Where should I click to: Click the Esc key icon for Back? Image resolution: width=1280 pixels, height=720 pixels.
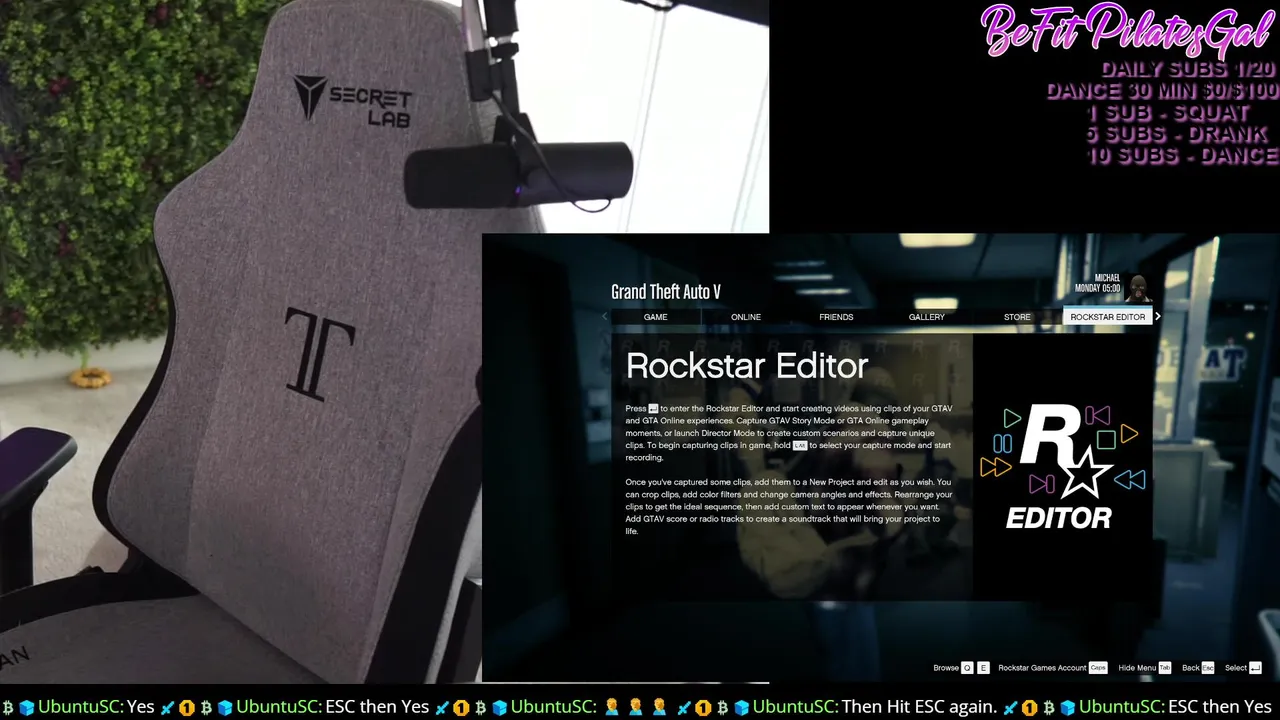[x=1208, y=668]
